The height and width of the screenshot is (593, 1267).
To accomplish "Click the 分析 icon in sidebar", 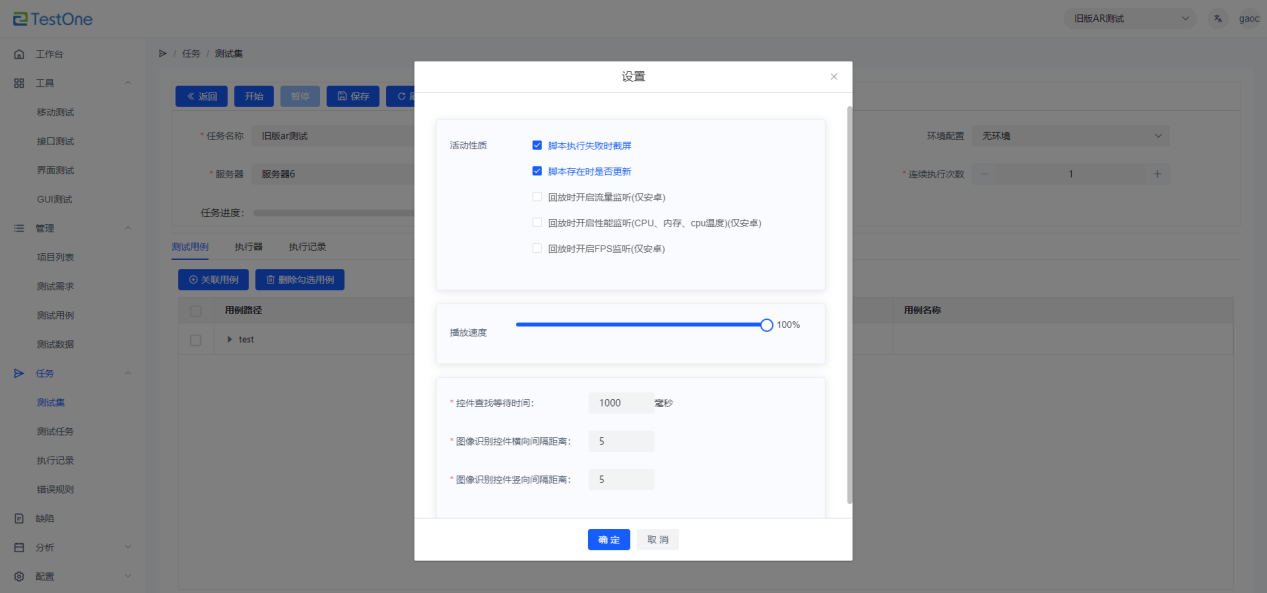I will tap(19, 547).
